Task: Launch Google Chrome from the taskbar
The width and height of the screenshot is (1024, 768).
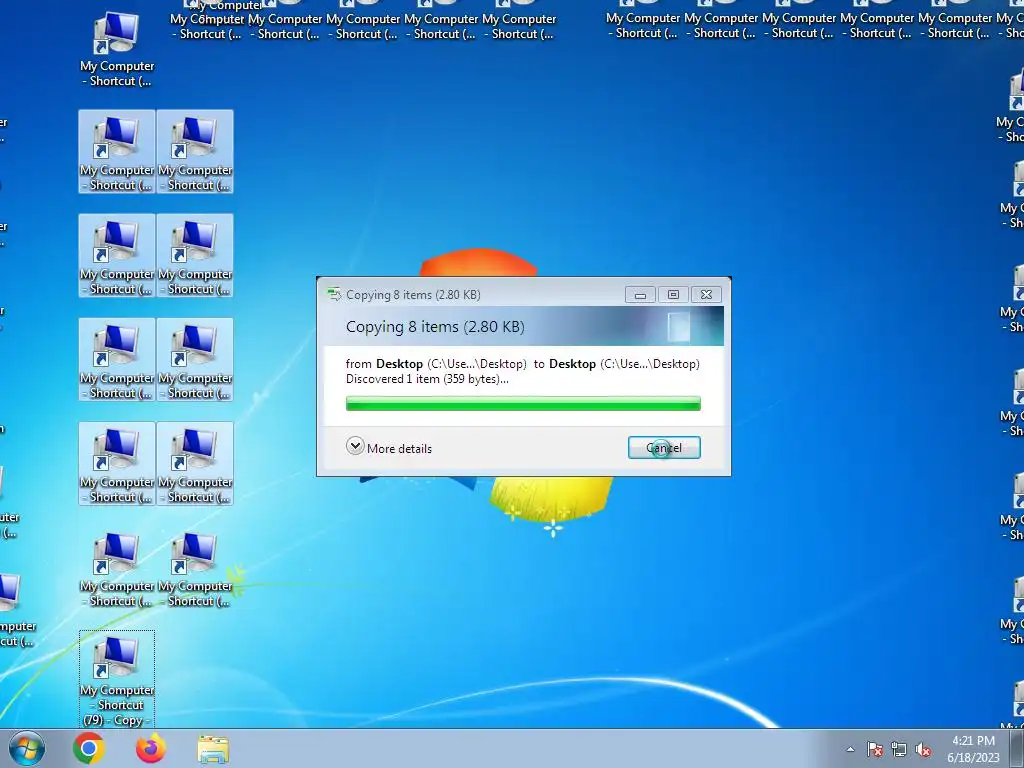Action: (89, 748)
